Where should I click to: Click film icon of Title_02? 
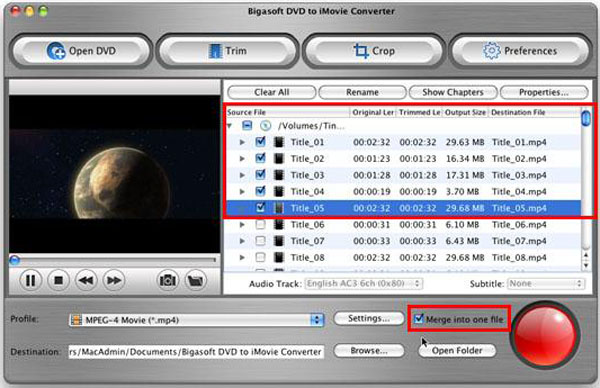[x=279, y=159]
